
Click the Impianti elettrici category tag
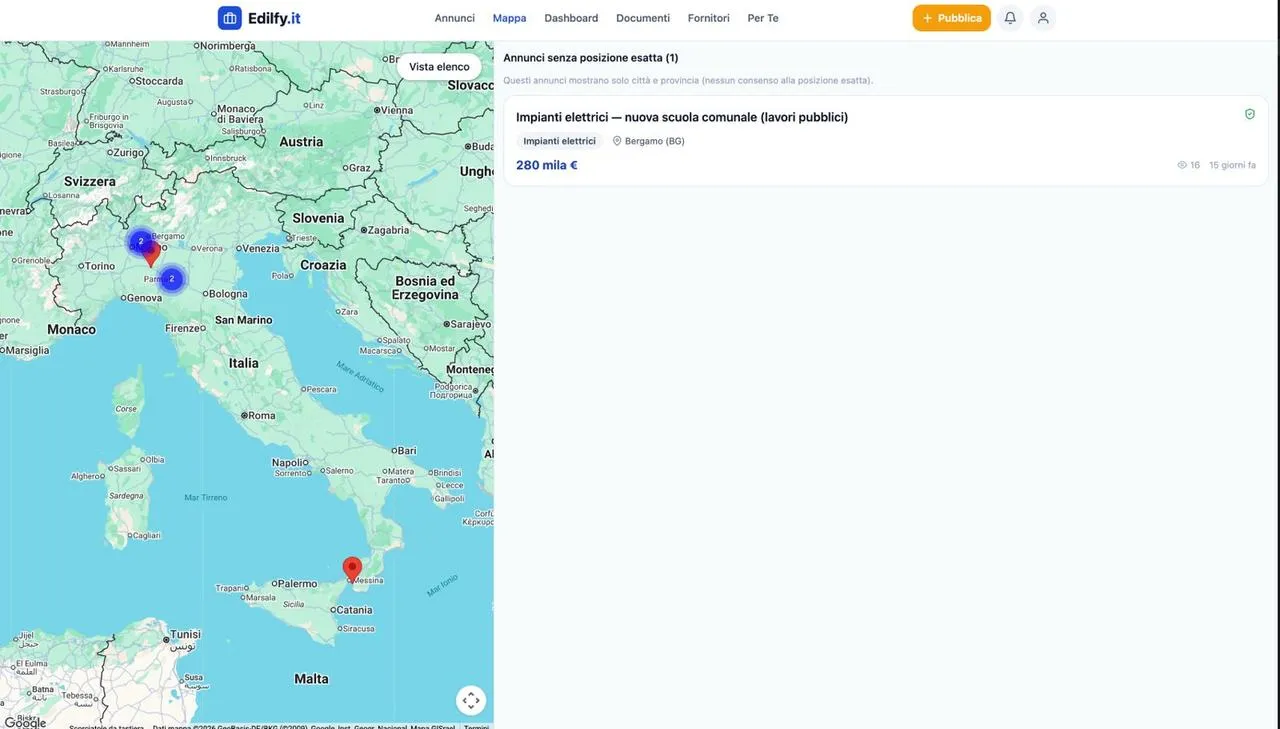(x=560, y=141)
